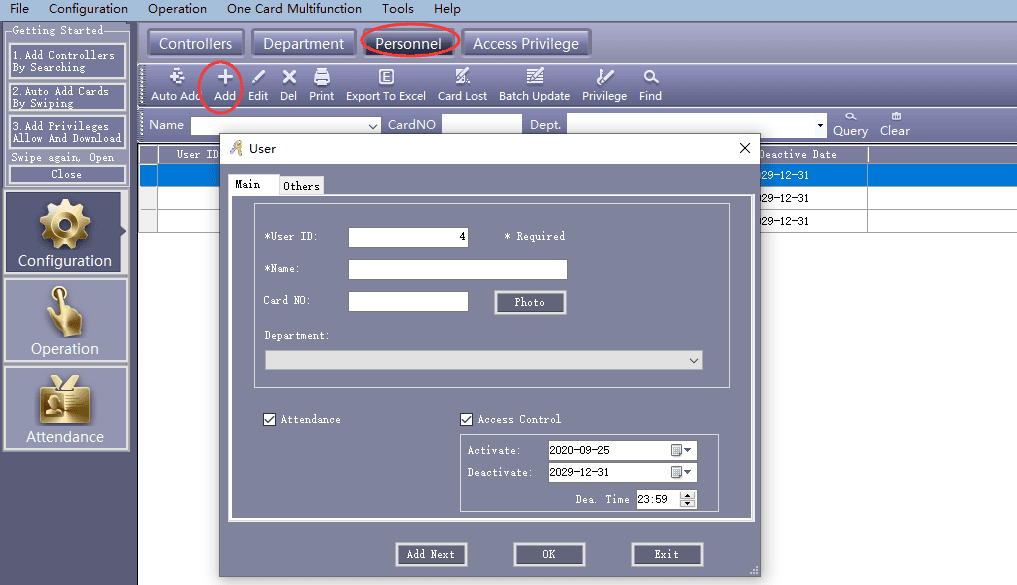1017x585 pixels.
Task: Click the Privilege toolbar icon
Action: 604,77
